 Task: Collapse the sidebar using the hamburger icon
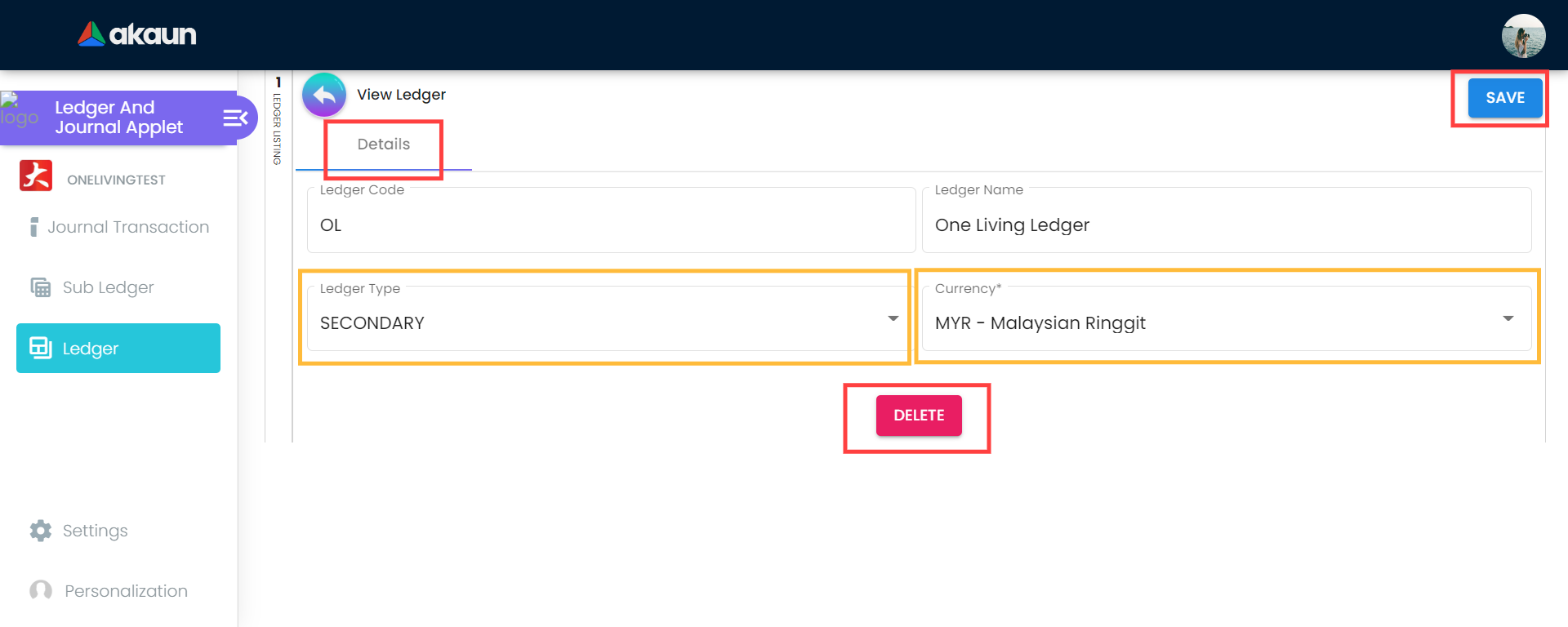235,118
